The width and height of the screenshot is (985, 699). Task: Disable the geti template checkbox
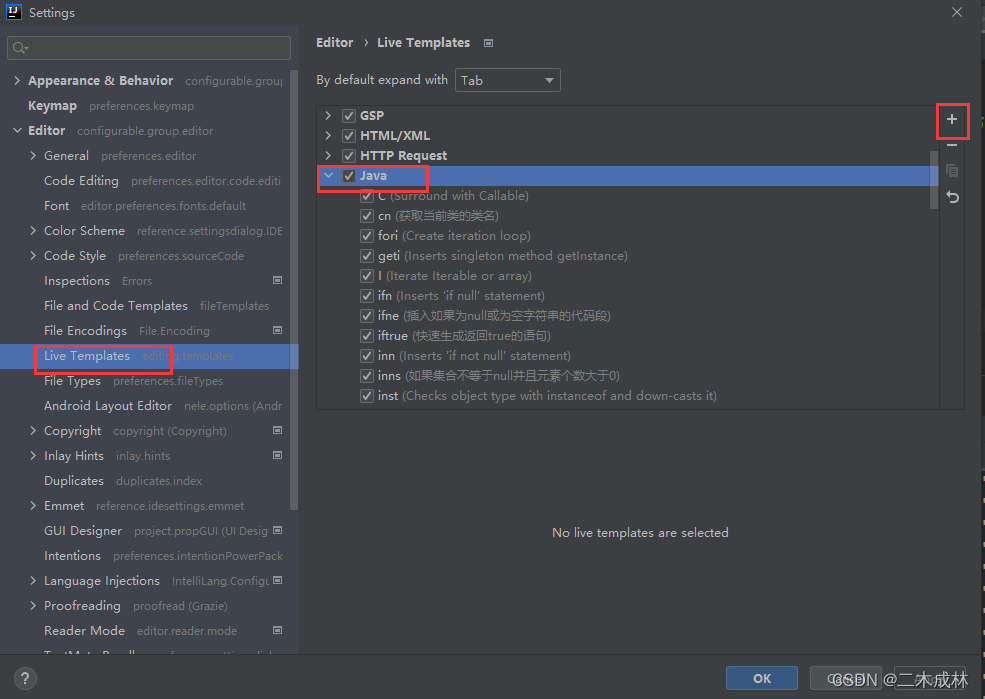click(x=367, y=256)
